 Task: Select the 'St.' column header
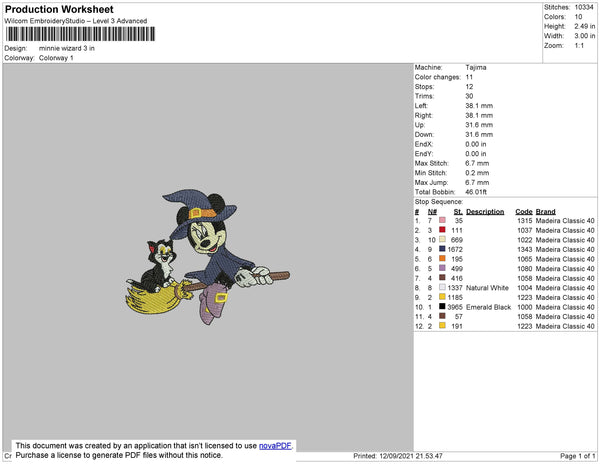458,212
